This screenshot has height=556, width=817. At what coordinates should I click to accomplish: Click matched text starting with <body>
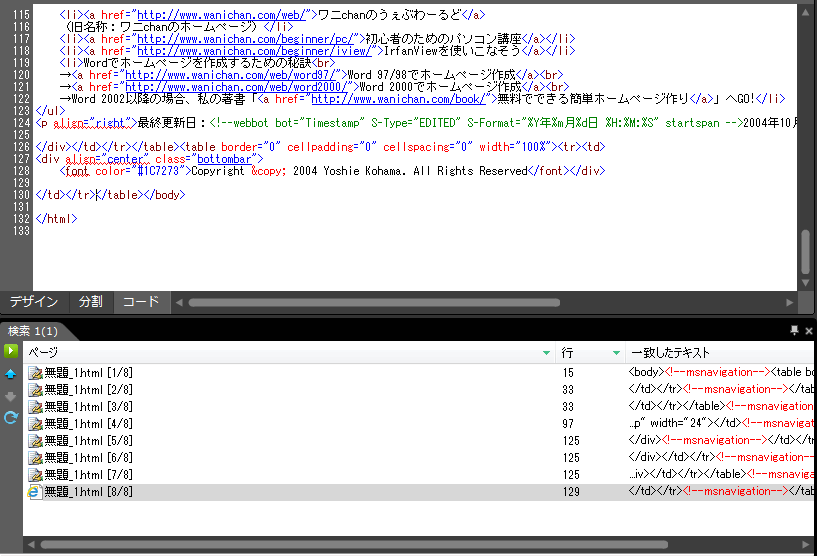(x=721, y=372)
